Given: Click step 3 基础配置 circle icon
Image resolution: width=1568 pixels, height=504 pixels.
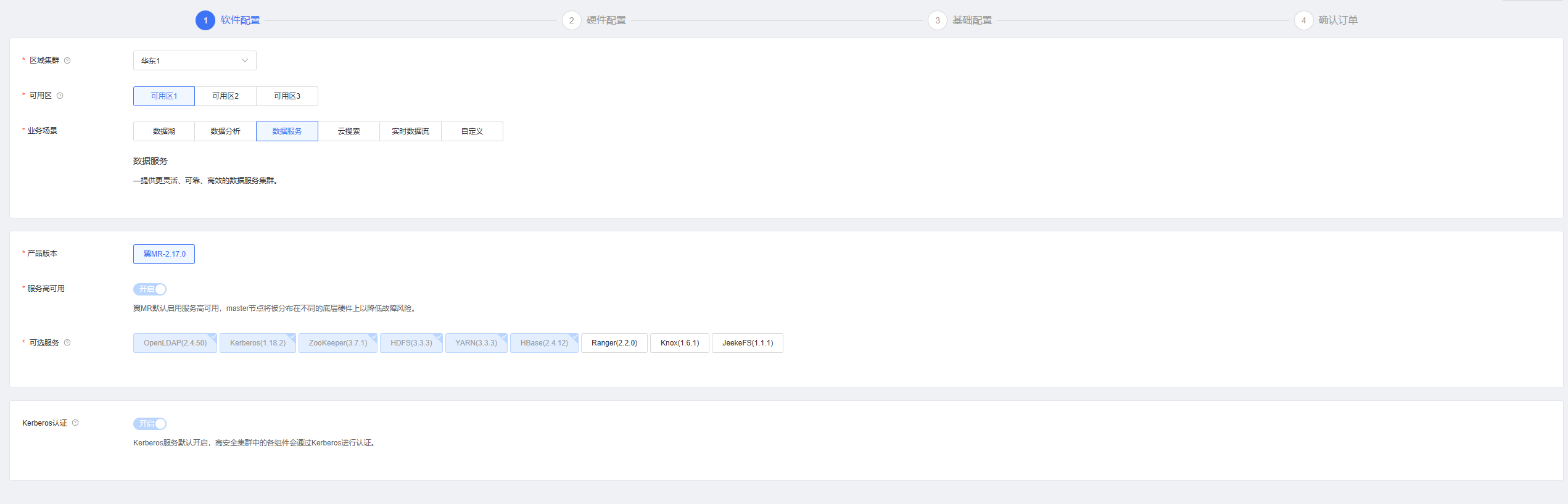Looking at the screenshot, I should tap(937, 20).
